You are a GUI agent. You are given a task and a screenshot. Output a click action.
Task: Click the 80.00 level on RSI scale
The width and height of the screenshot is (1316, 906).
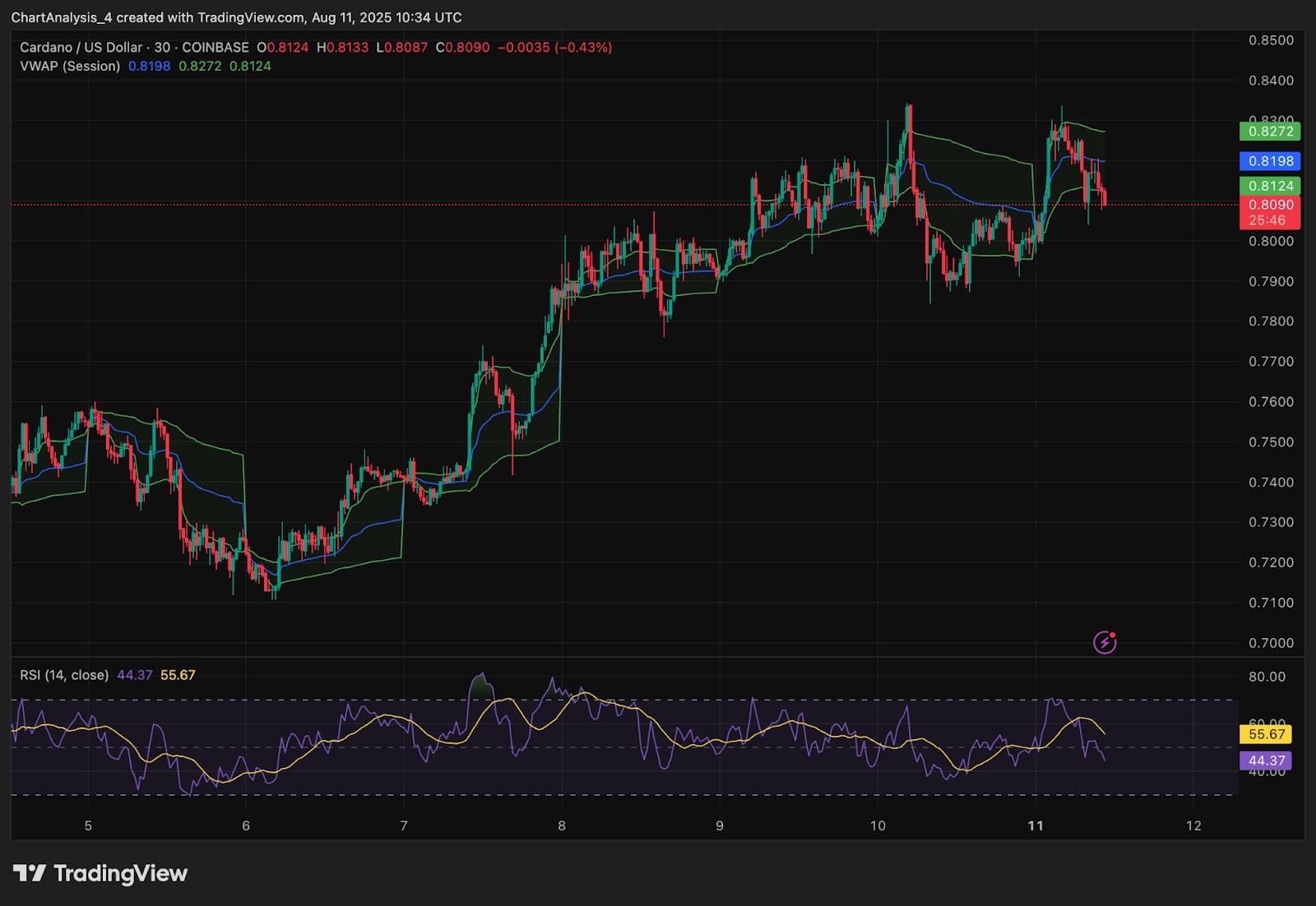point(1266,677)
